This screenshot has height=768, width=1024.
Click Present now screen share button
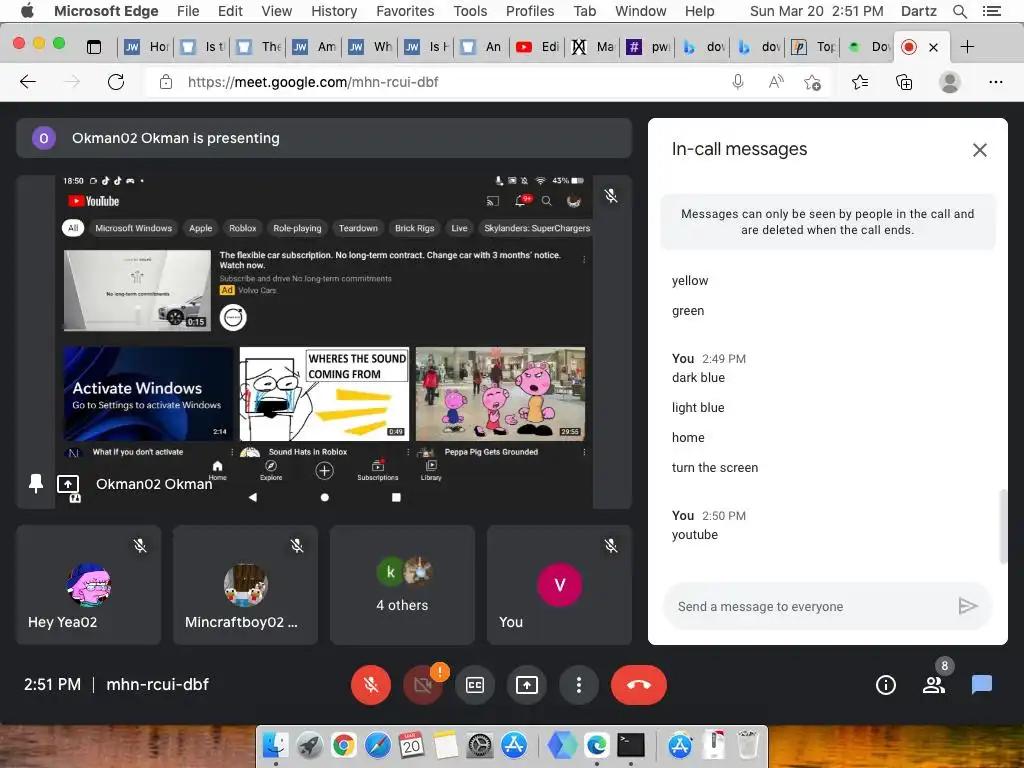coord(526,684)
